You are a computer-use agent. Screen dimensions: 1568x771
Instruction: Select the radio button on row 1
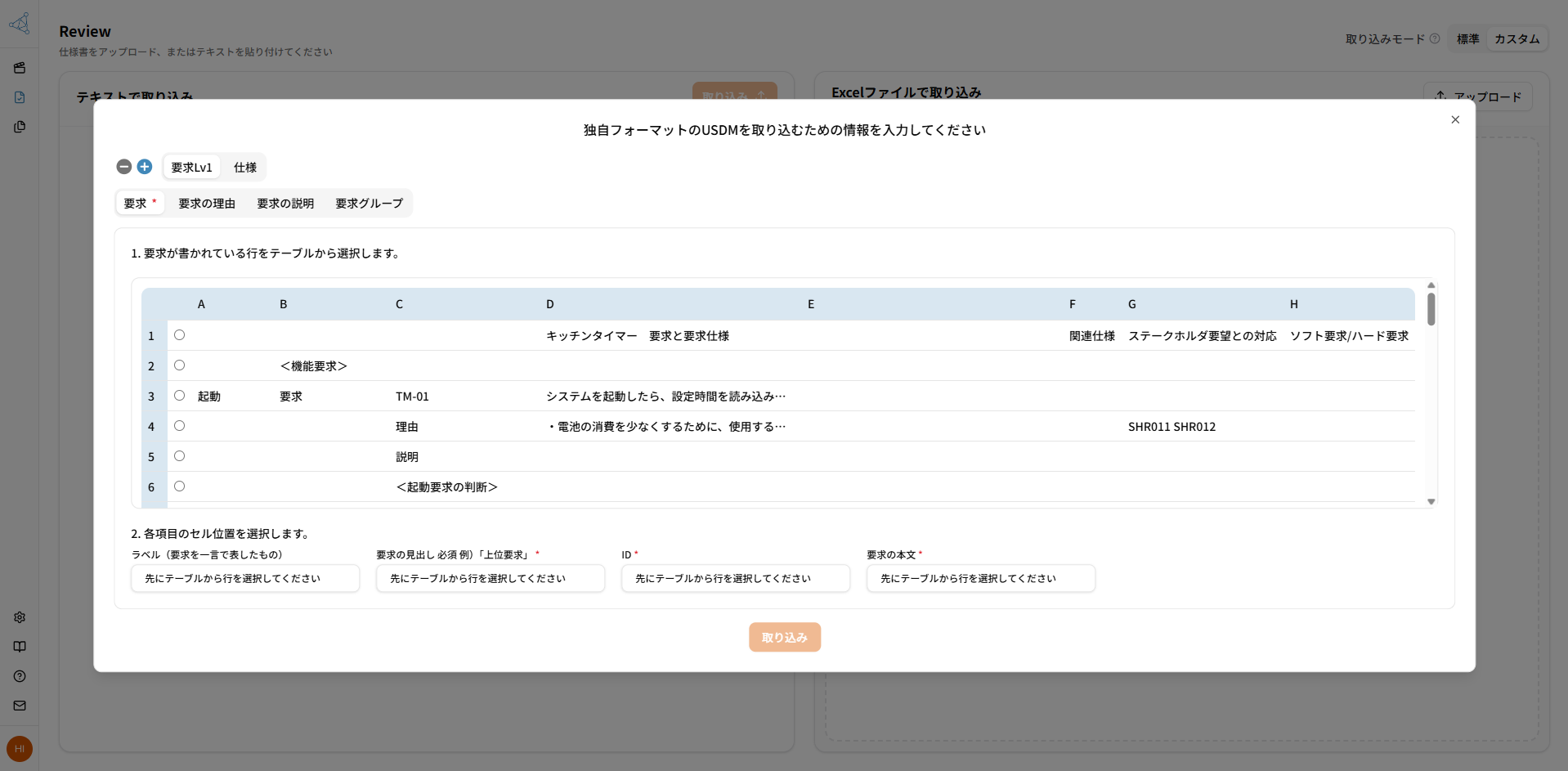[180, 334]
